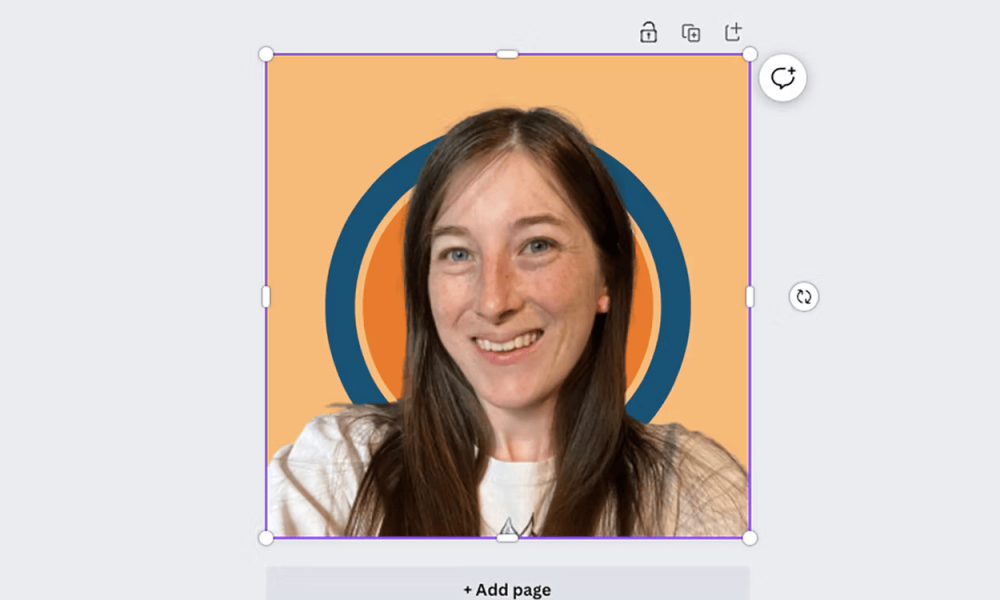
Task: Click the duplicate page icon
Action: click(x=691, y=33)
